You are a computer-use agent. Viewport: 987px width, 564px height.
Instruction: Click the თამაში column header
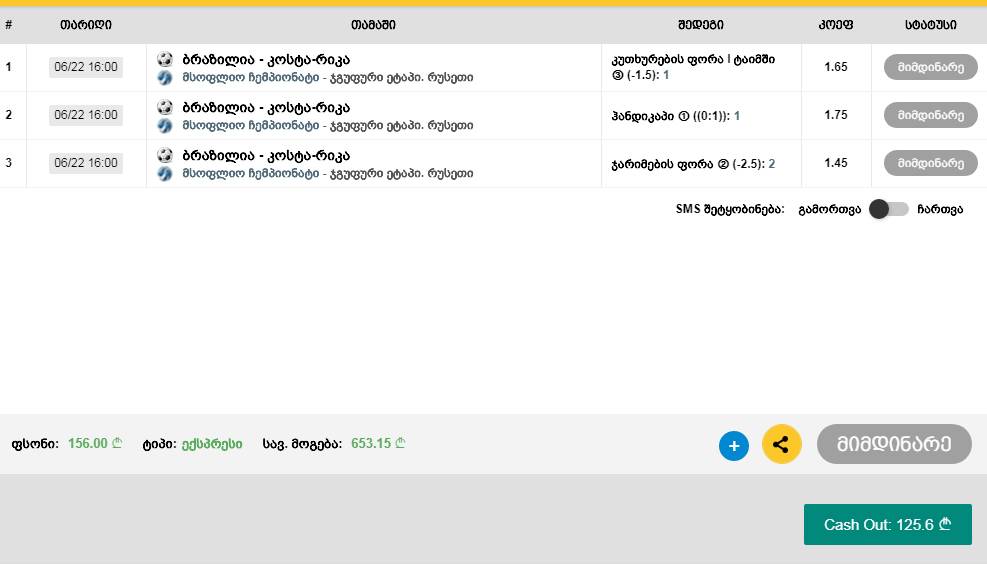click(x=373, y=25)
